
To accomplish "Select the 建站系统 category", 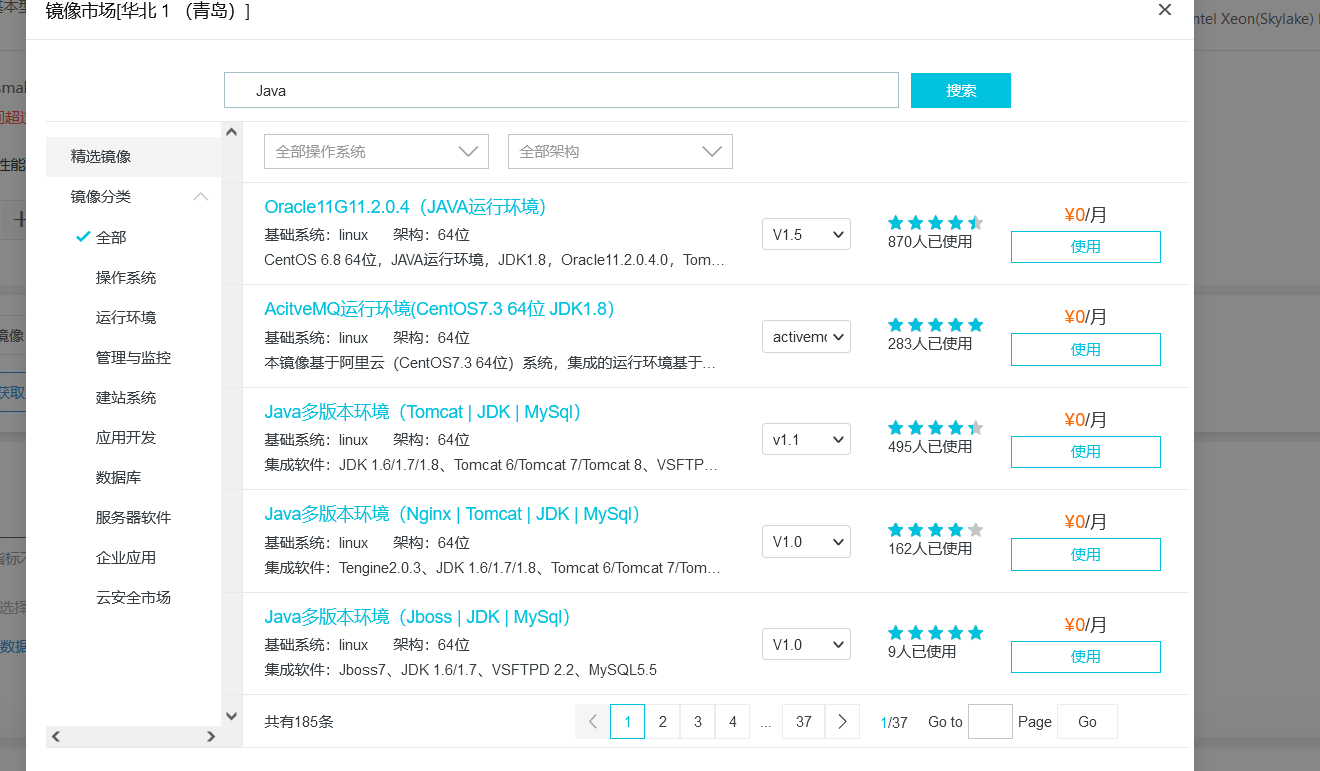I will pos(126,398).
